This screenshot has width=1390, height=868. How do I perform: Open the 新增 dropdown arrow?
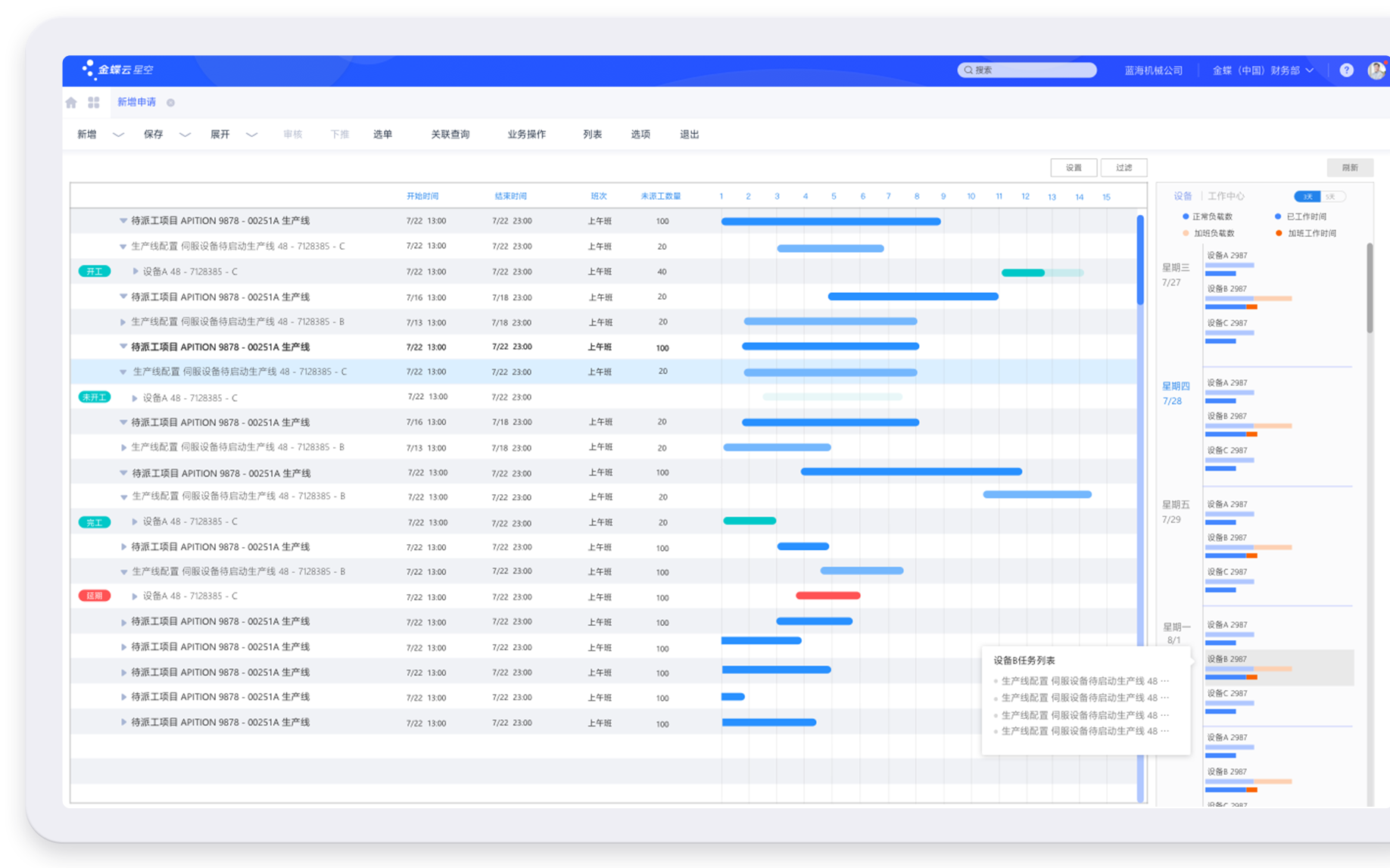(x=118, y=135)
